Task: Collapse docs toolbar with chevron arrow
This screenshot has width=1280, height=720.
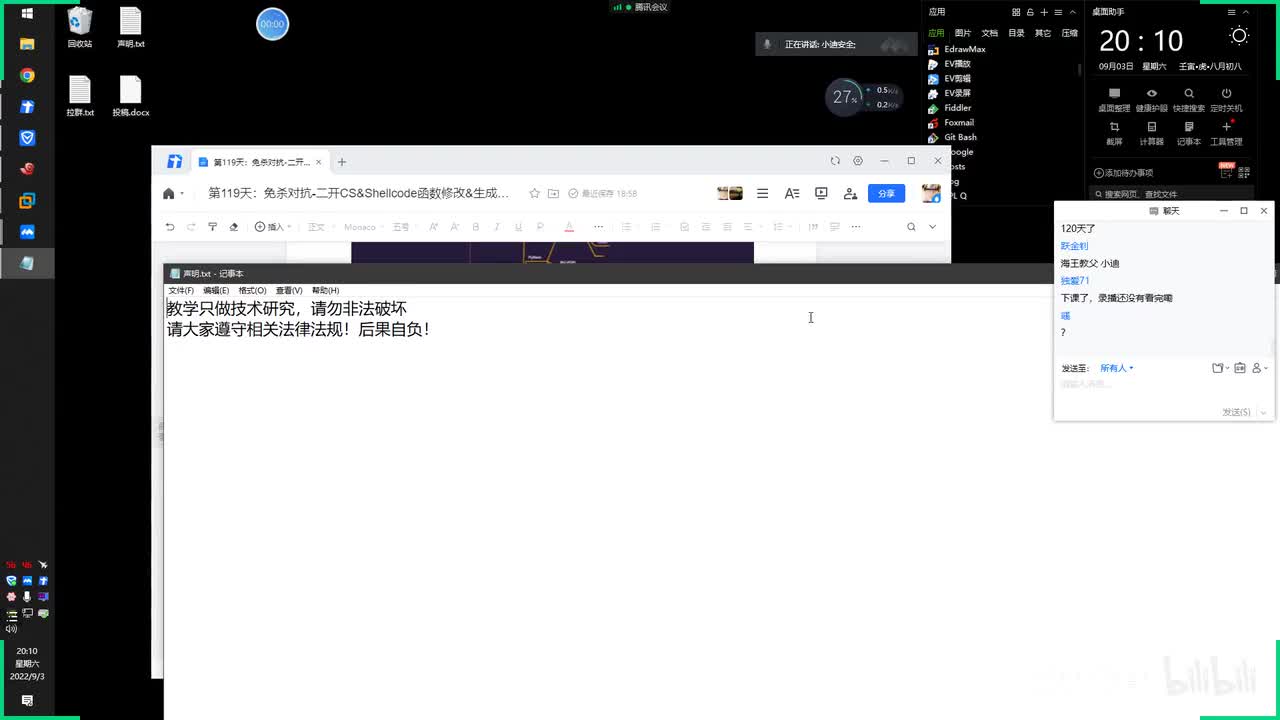Action: [x=932, y=227]
